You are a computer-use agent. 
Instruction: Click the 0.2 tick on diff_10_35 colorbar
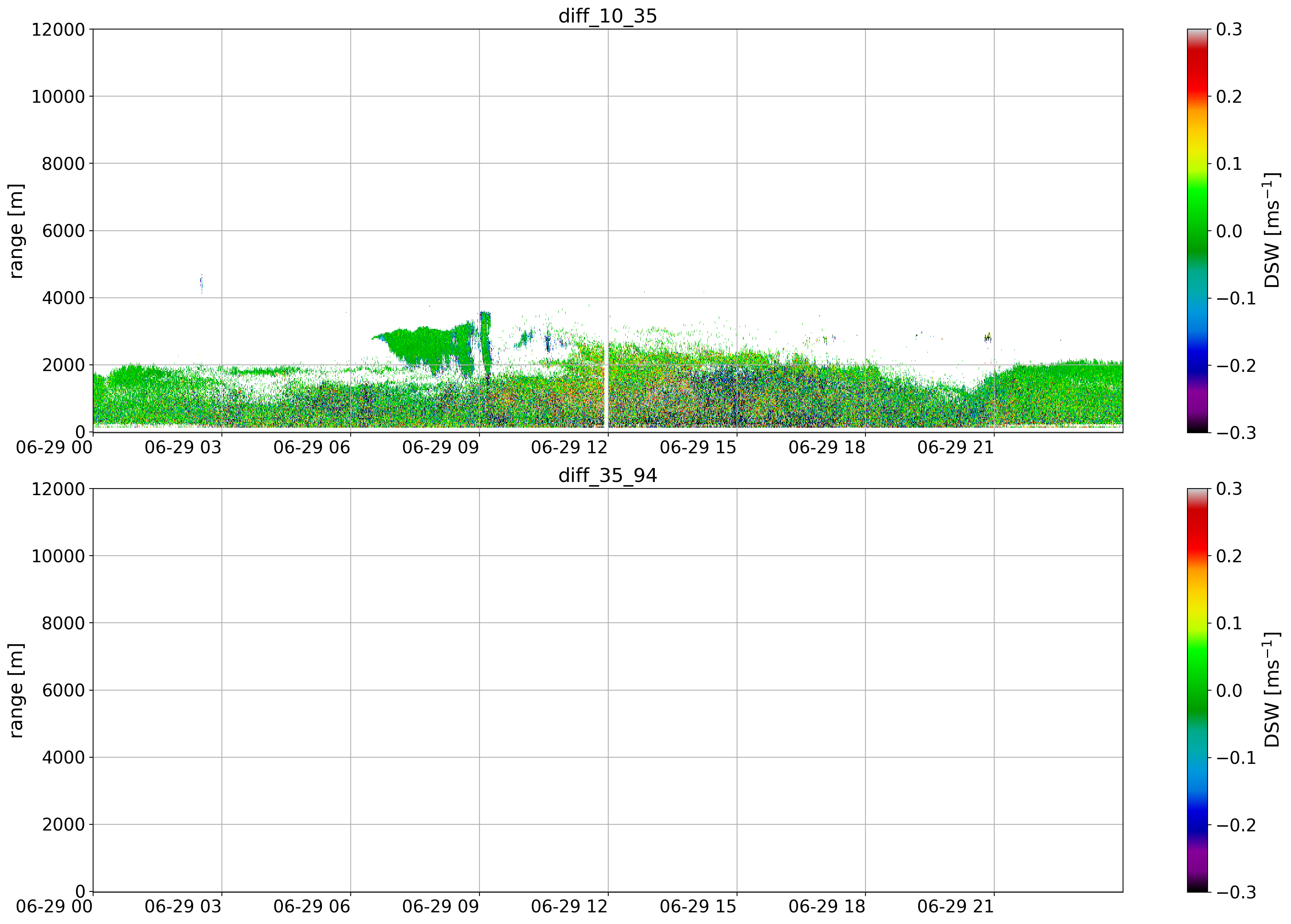point(1229,97)
